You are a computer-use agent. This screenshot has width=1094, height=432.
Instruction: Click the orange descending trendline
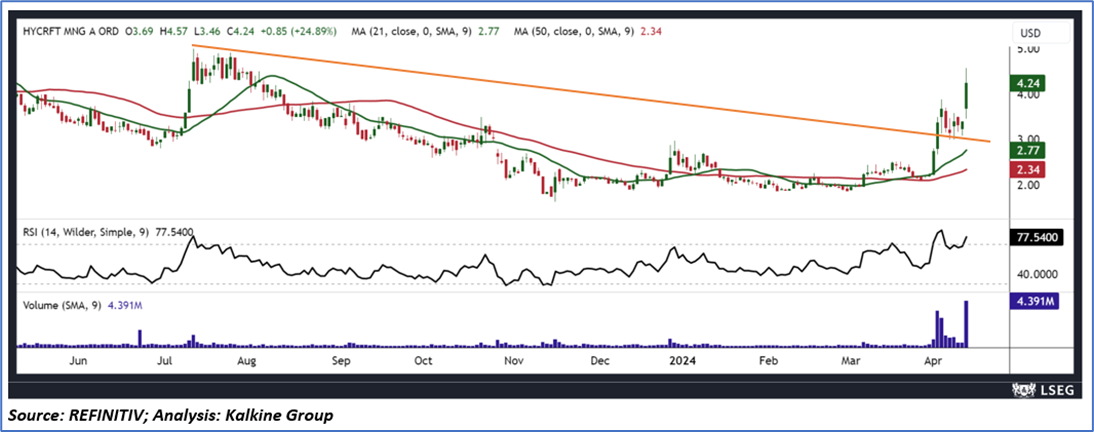pos(590,94)
